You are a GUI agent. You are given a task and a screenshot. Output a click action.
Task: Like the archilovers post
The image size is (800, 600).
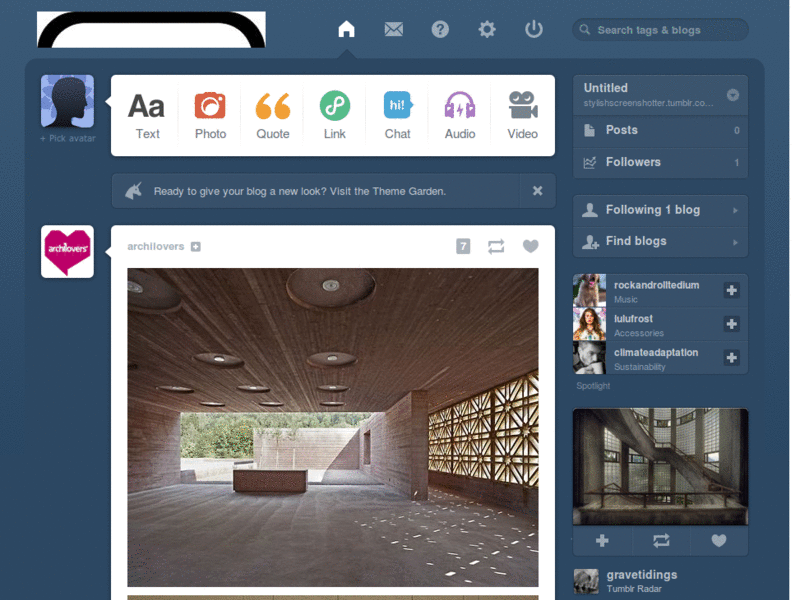coord(531,246)
